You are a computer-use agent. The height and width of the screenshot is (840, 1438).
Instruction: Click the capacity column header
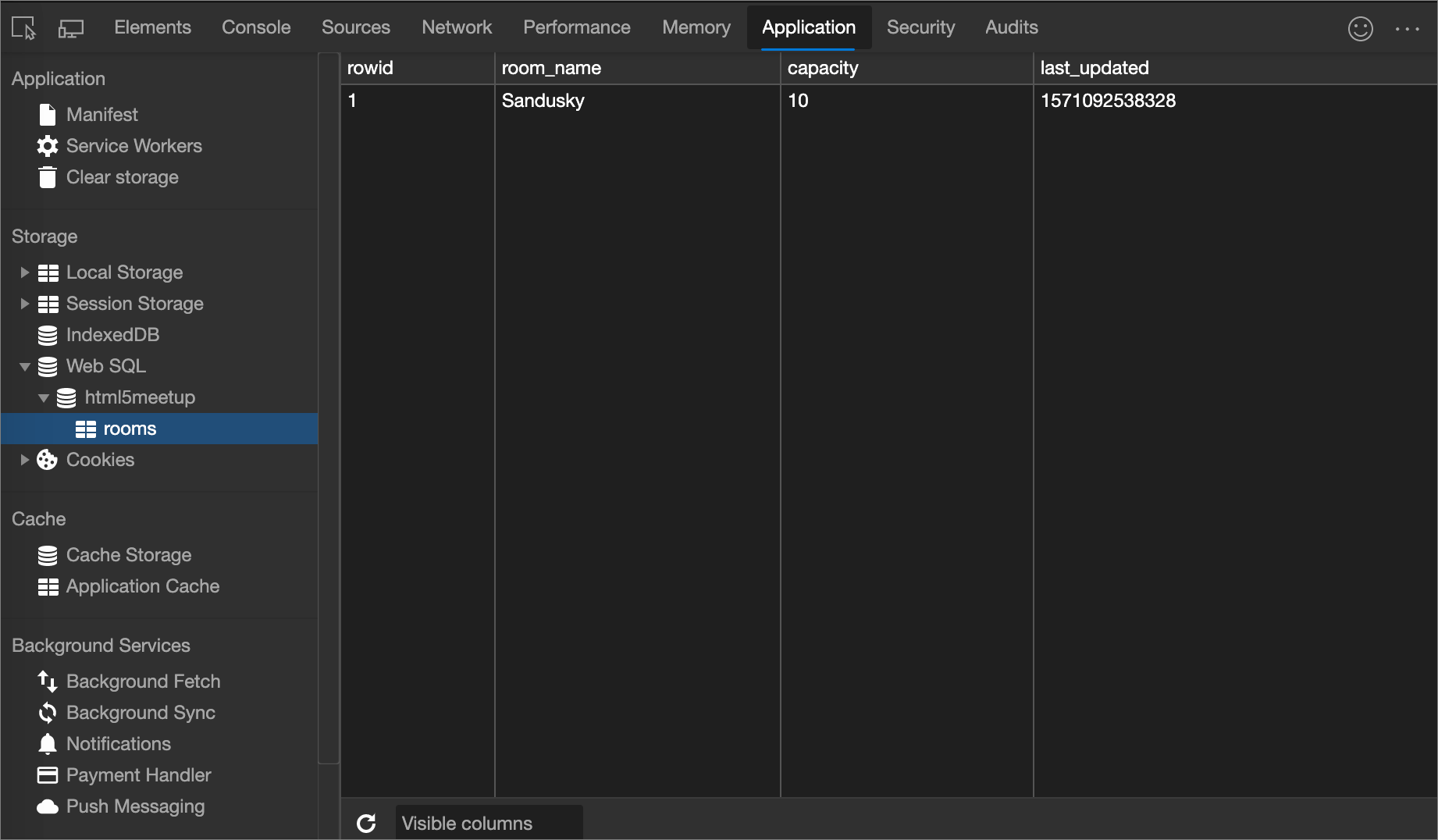pyautogui.click(x=907, y=68)
